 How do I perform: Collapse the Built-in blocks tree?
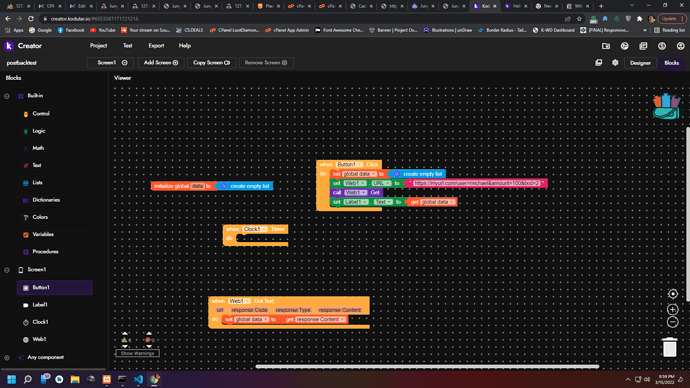(7, 96)
